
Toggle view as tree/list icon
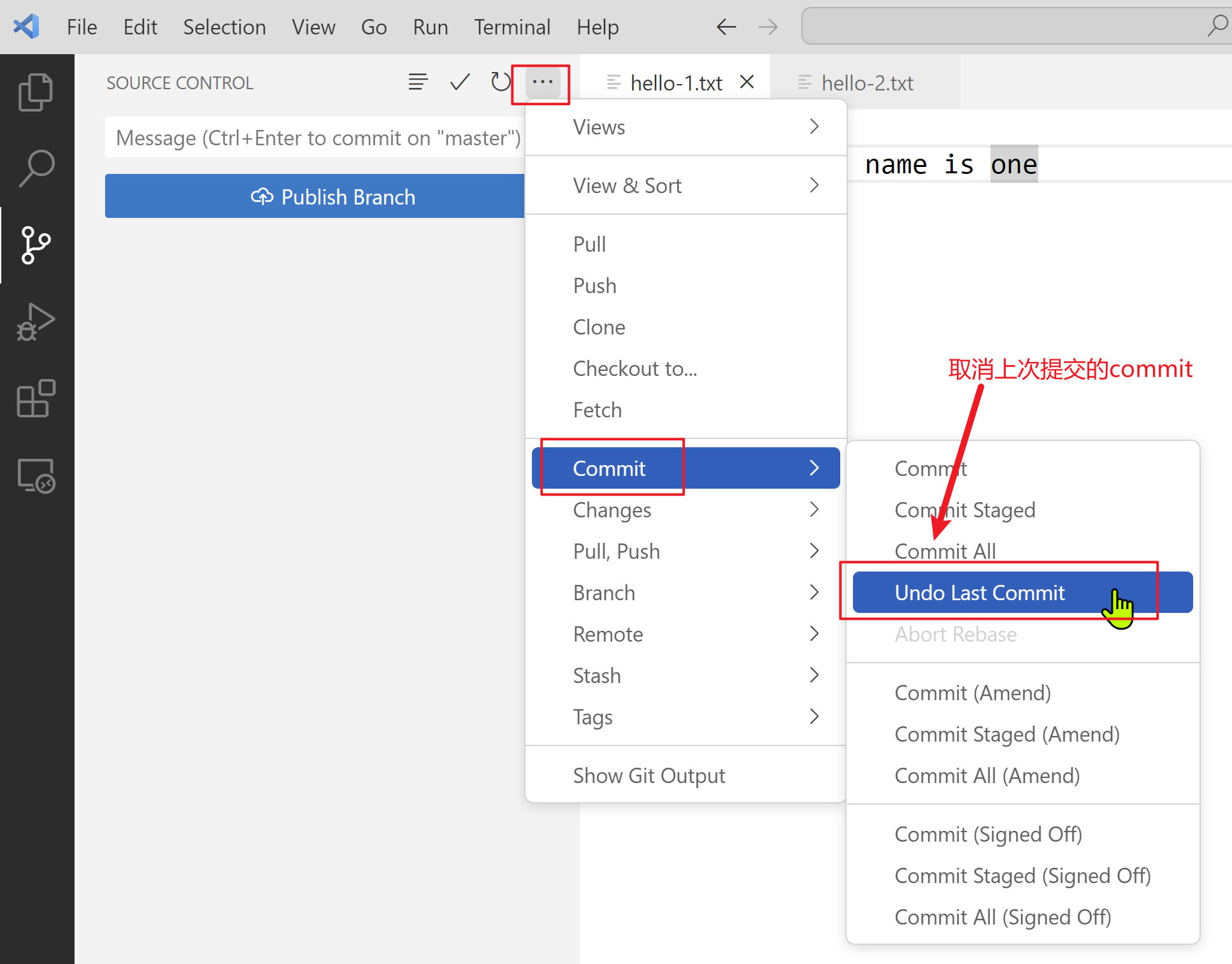point(418,82)
